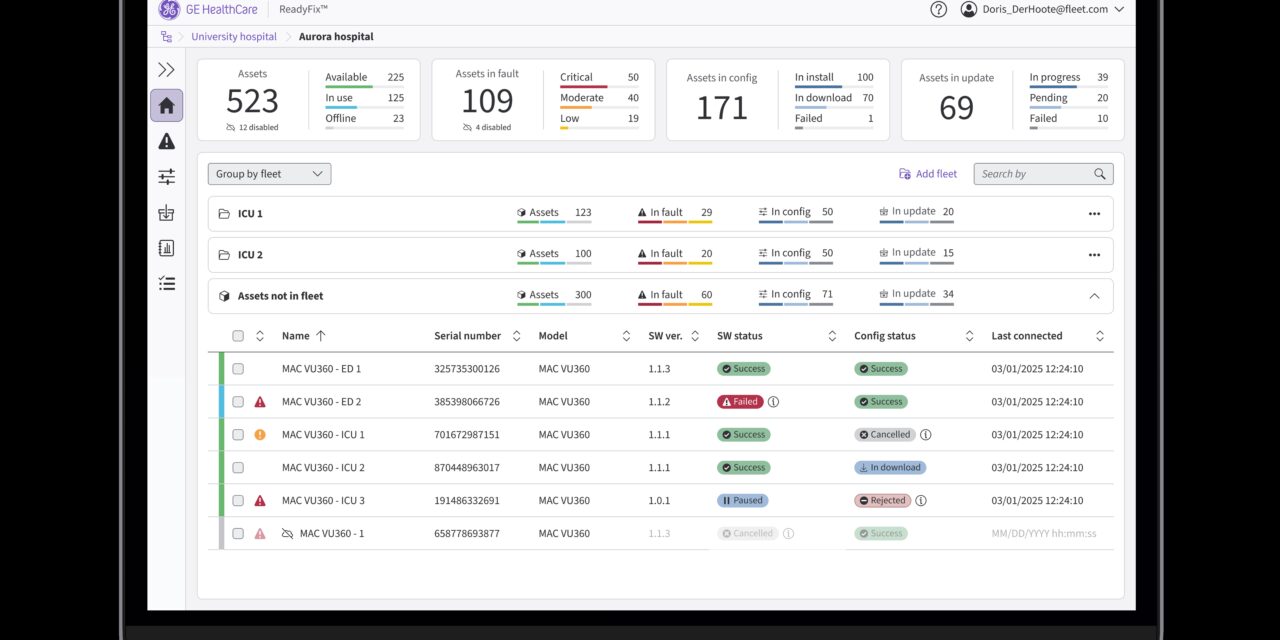Select all assets using the header checkbox
The image size is (1280, 640).
pyautogui.click(x=238, y=335)
